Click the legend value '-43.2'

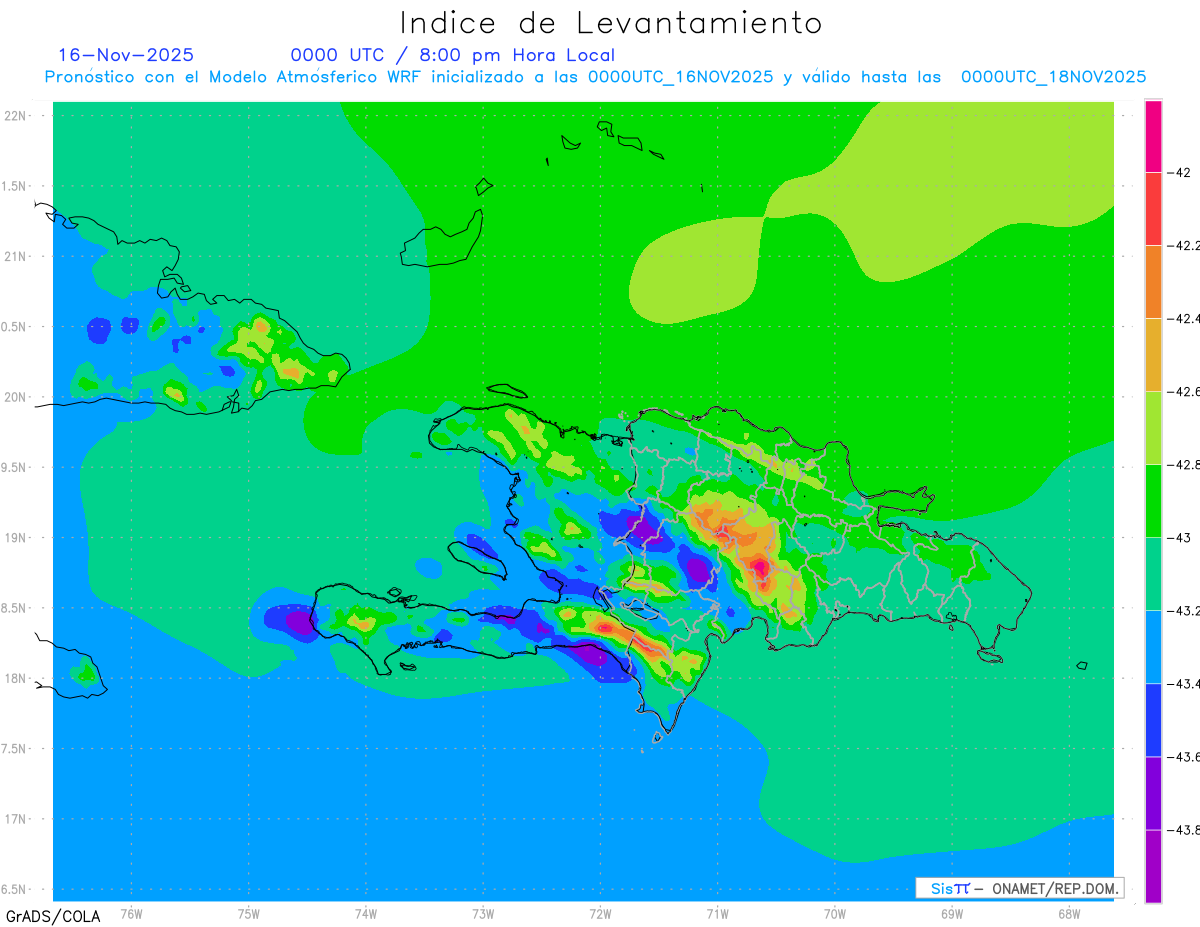(1184, 610)
